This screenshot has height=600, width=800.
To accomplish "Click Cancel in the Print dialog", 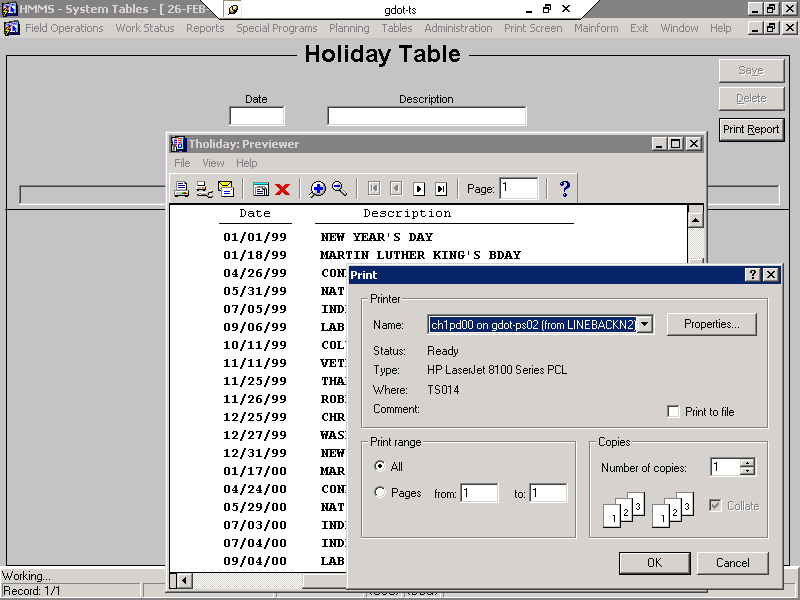I will pos(733,563).
